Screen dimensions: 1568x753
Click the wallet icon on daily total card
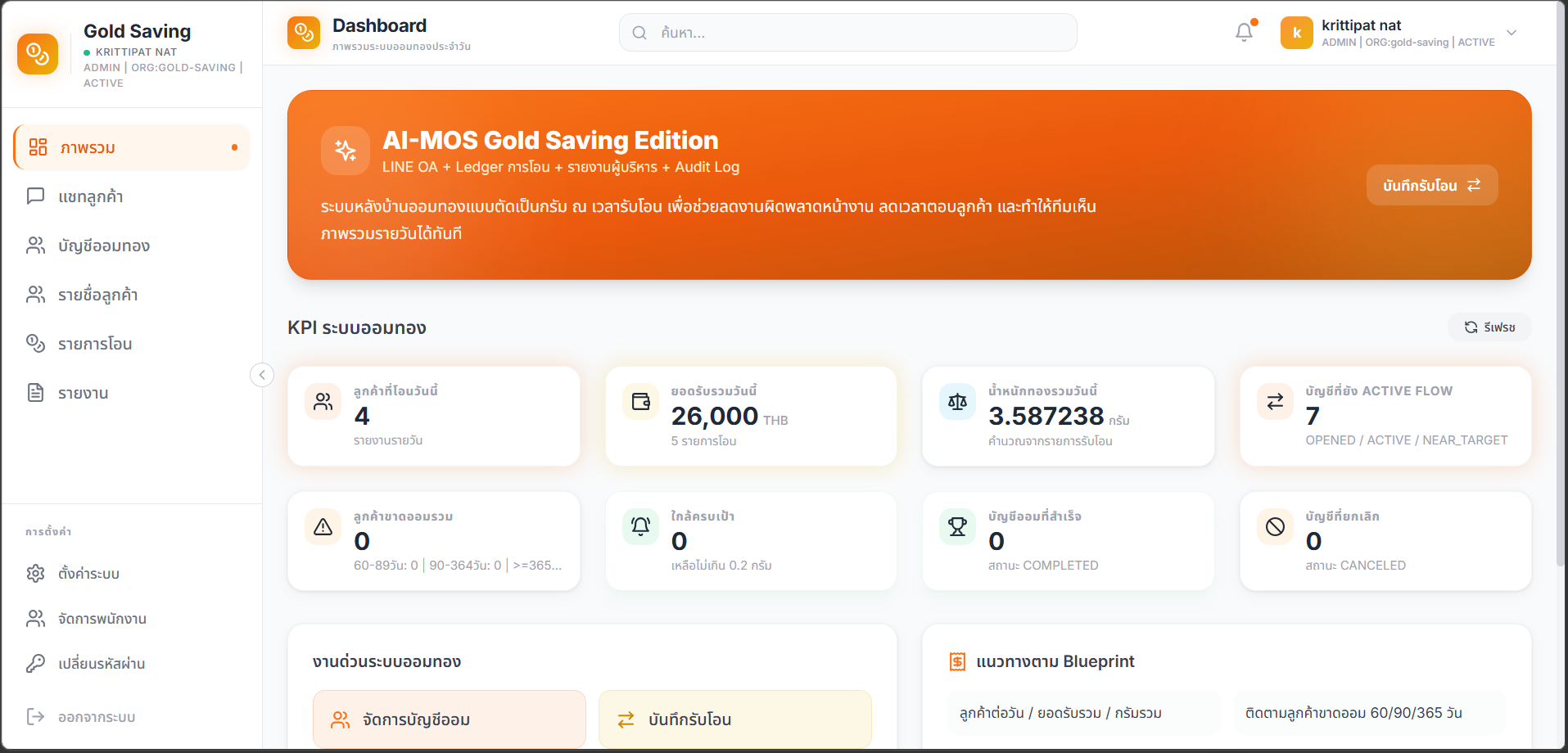[x=640, y=402]
